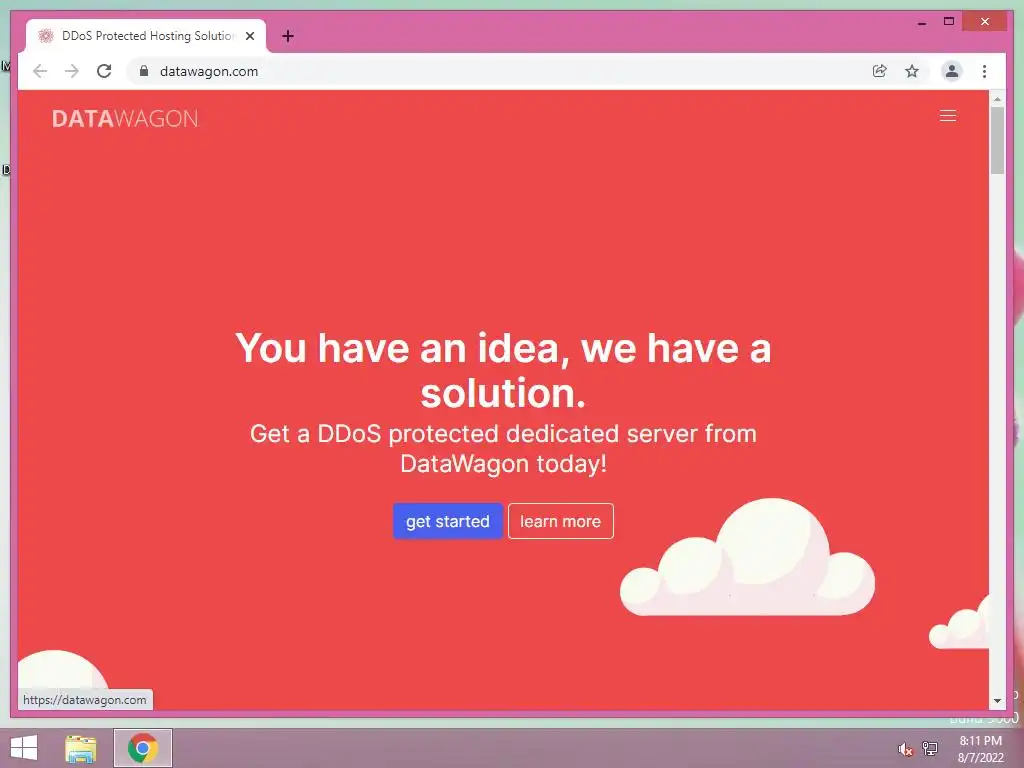Open a new tab with plus button
The height and width of the screenshot is (768, 1024).
coord(288,36)
